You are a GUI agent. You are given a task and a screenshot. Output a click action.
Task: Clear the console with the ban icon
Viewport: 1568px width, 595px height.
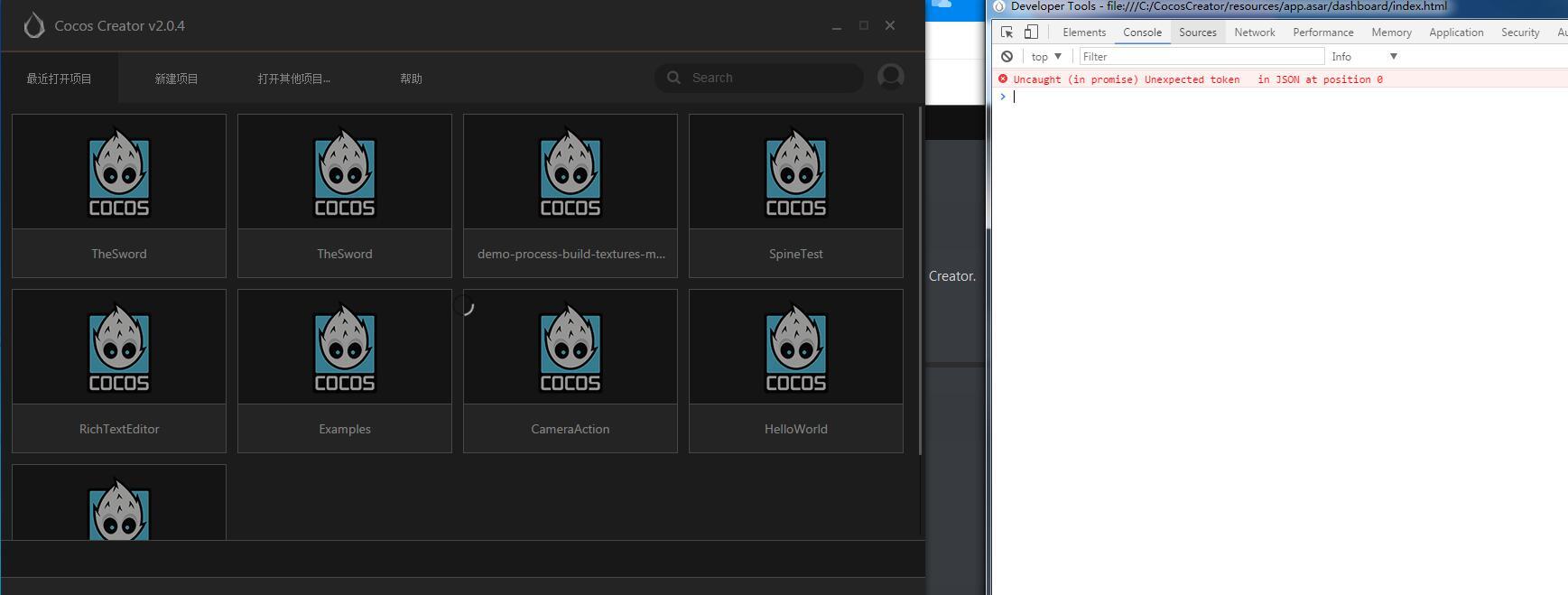pos(1007,56)
